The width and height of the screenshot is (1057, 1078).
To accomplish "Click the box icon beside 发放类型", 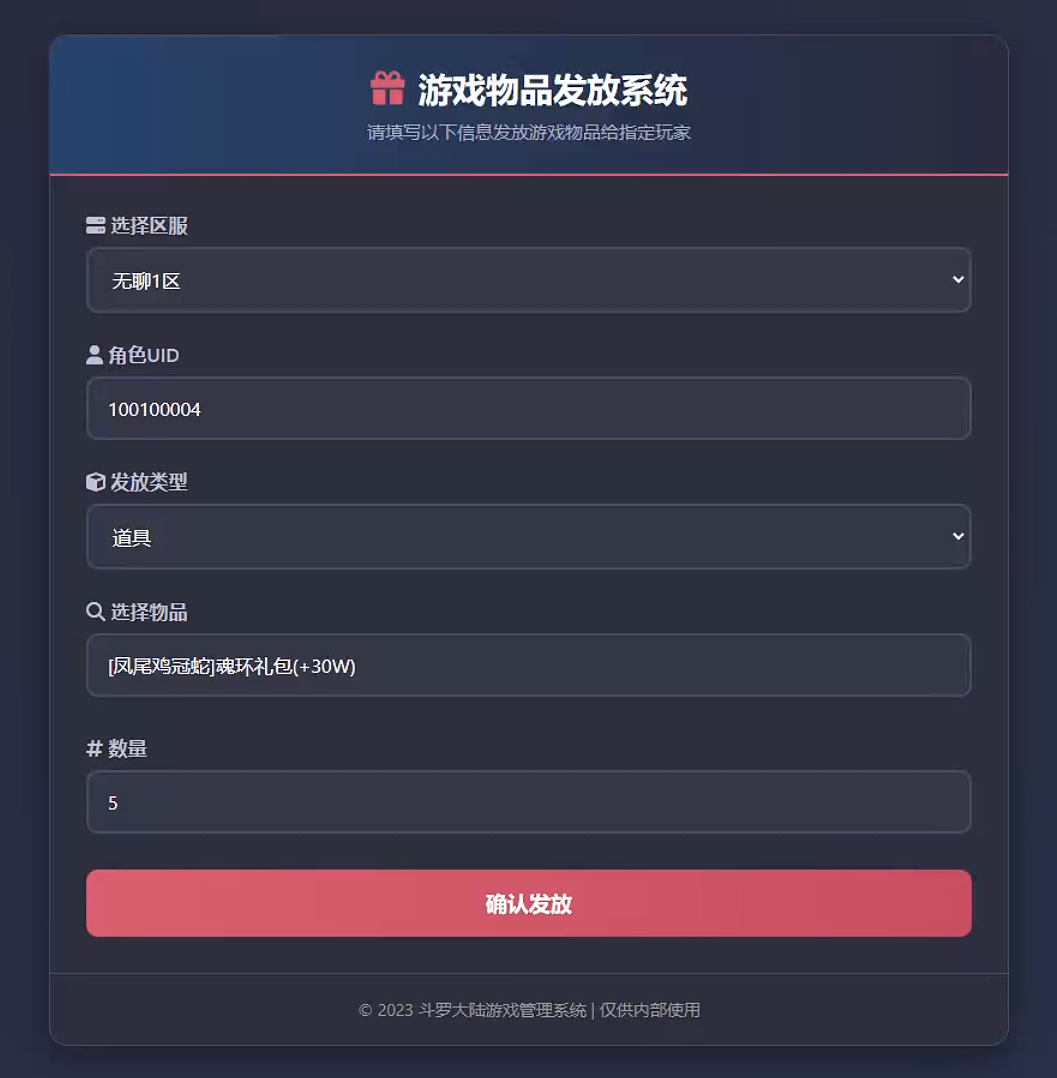I will click(93, 481).
